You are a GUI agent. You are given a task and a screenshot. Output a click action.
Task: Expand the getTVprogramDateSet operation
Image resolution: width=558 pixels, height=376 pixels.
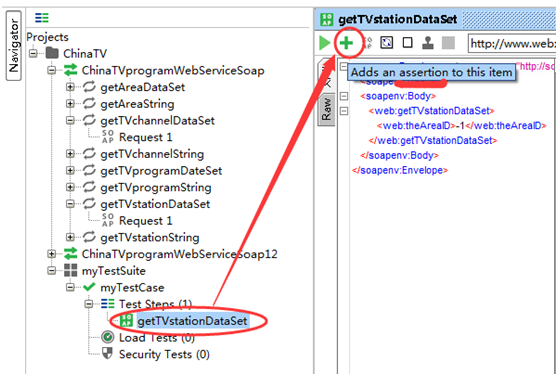[x=70, y=171]
